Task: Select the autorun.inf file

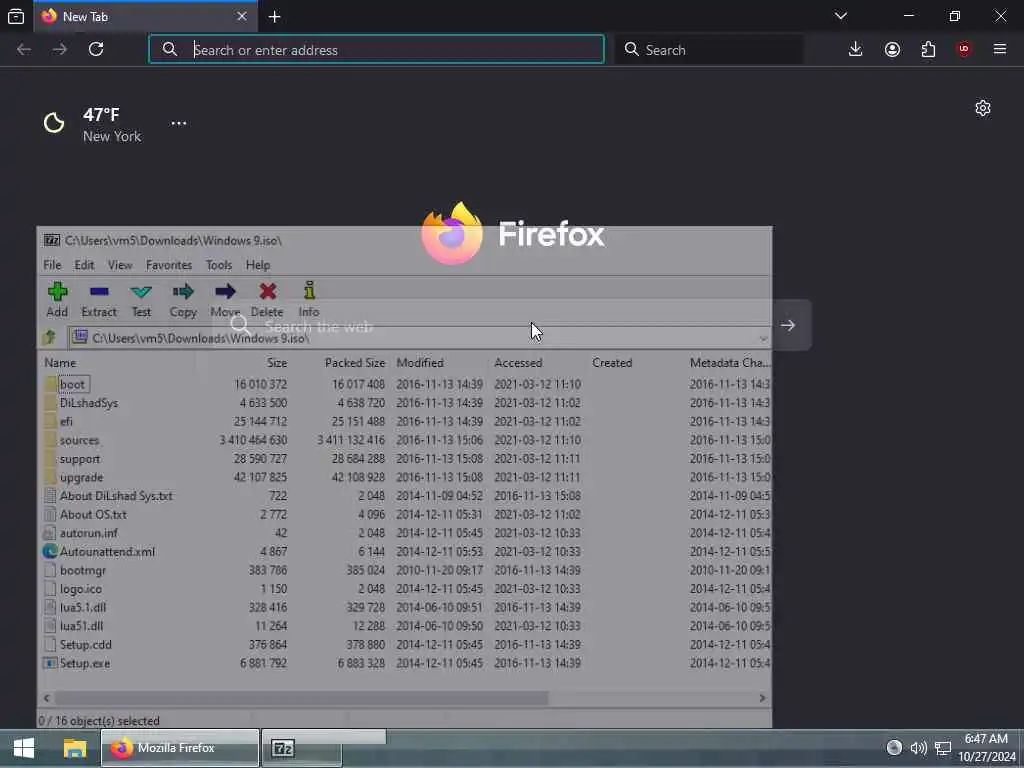Action: (x=89, y=533)
